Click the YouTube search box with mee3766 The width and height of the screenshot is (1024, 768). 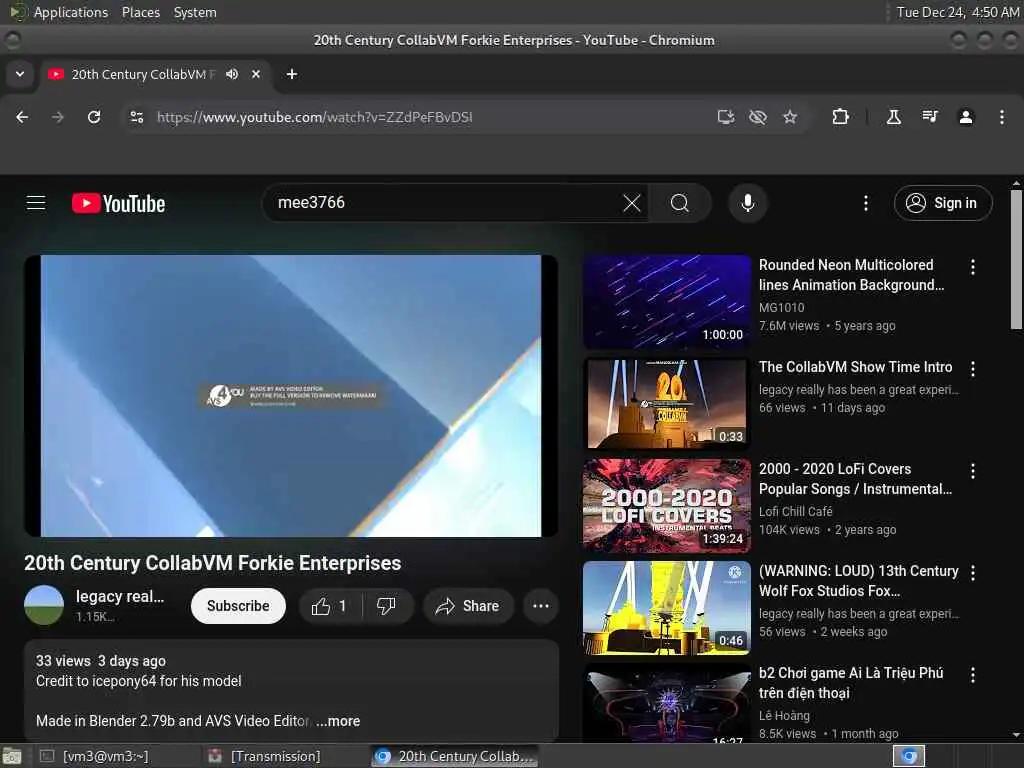point(444,203)
